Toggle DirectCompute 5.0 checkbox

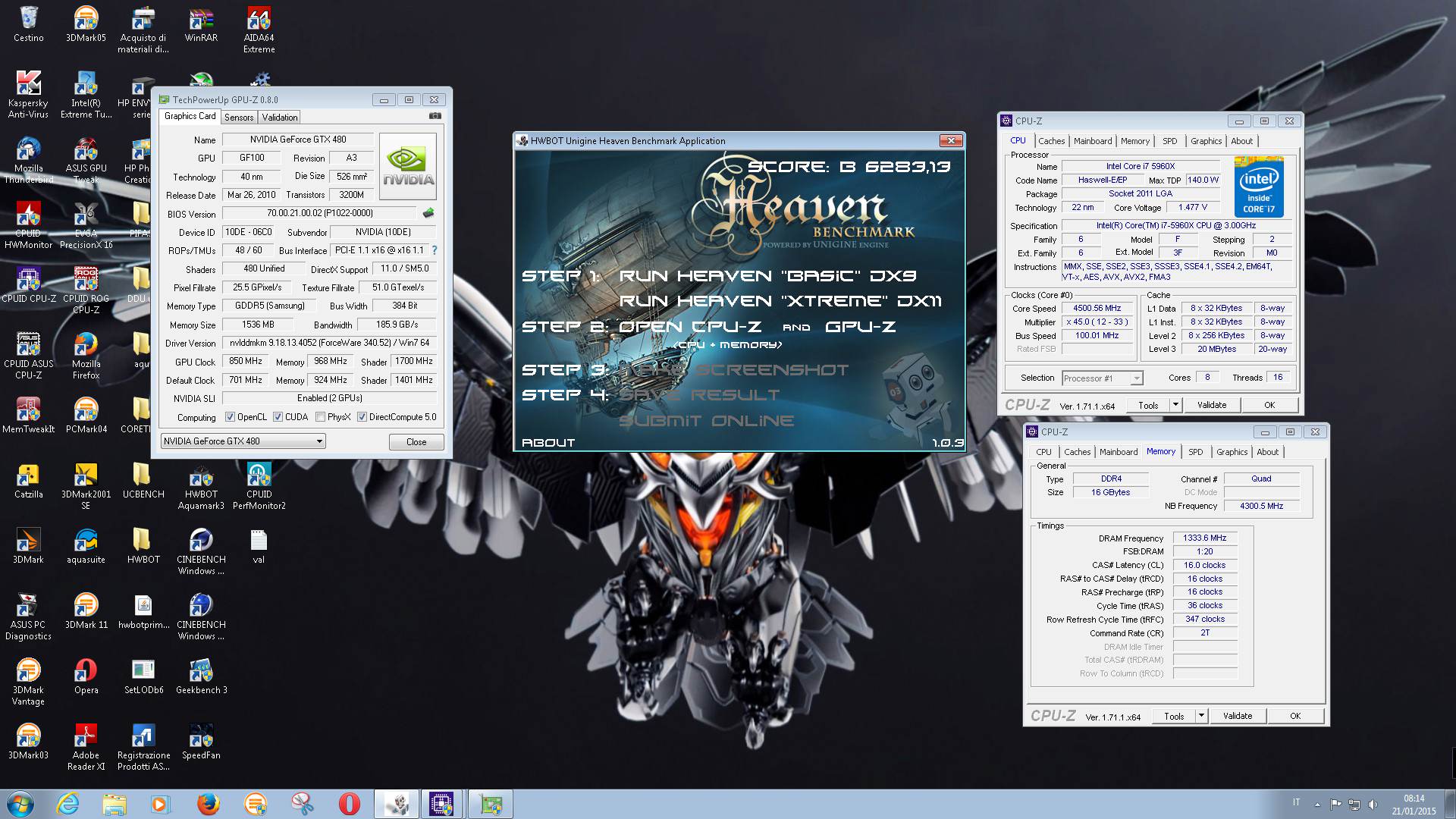pos(362,417)
